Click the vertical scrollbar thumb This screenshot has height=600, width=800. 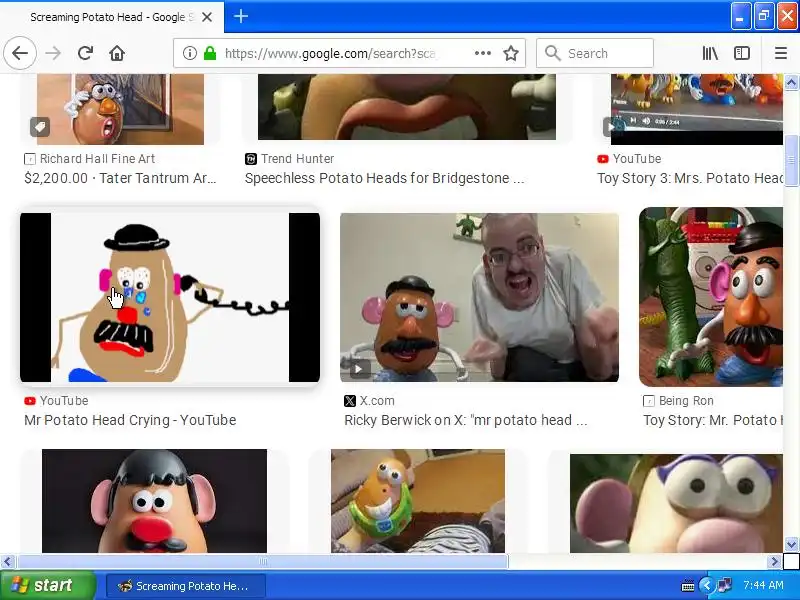click(791, 161)
